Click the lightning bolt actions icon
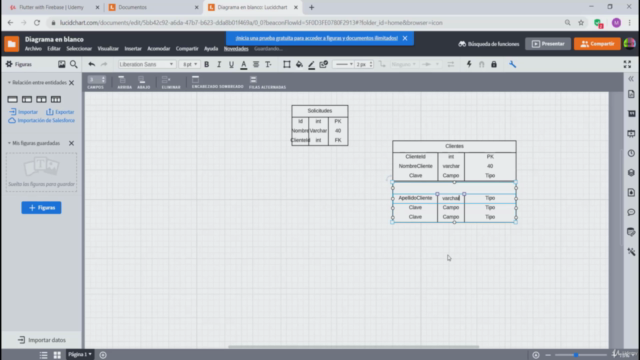 [x=469, y=64]
